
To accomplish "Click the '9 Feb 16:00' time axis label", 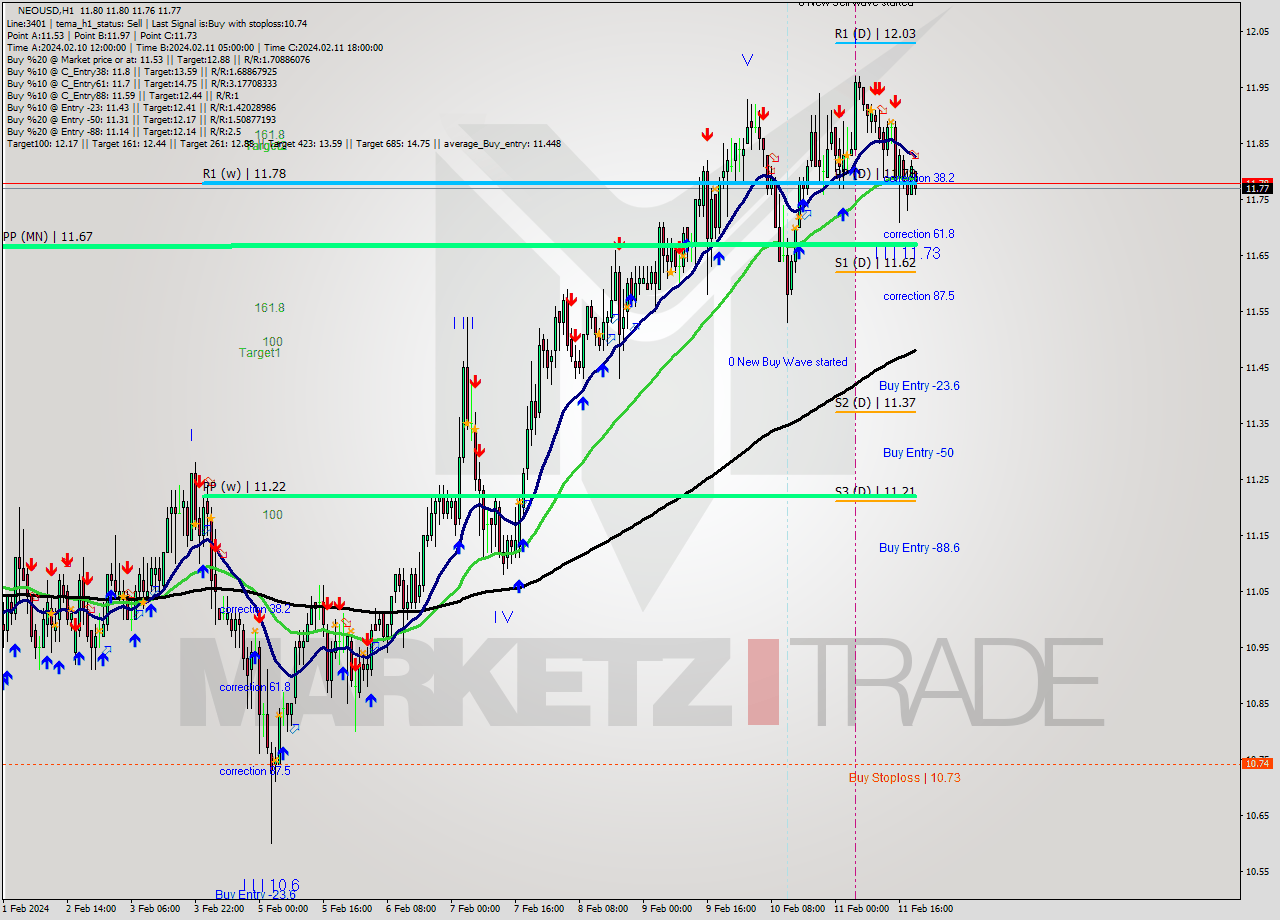I will tap(731, 909).
